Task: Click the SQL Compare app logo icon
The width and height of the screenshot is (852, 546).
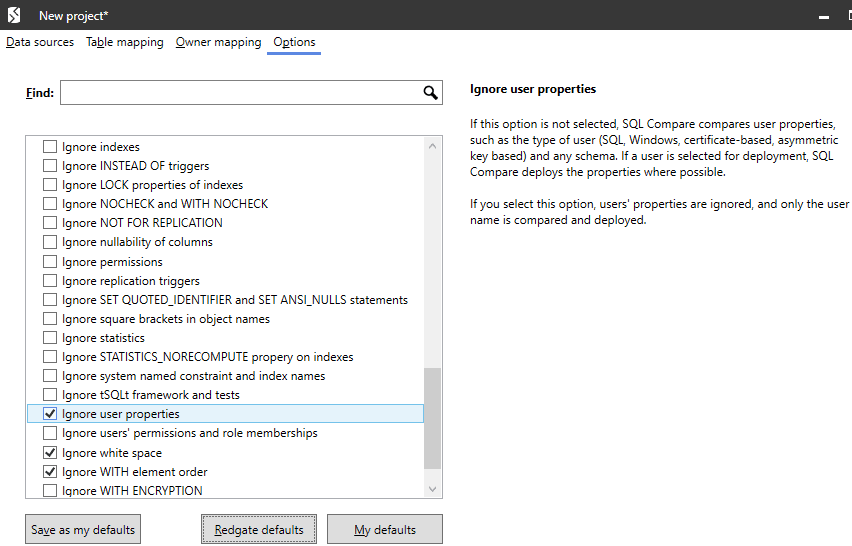Action: [14, 15]
